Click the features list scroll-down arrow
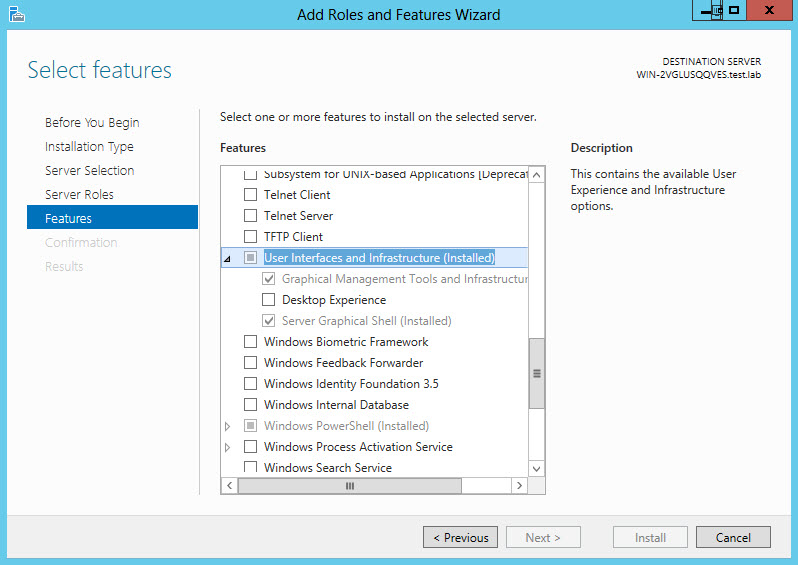Viewport: 798px width, 565px height. [537, 468]
